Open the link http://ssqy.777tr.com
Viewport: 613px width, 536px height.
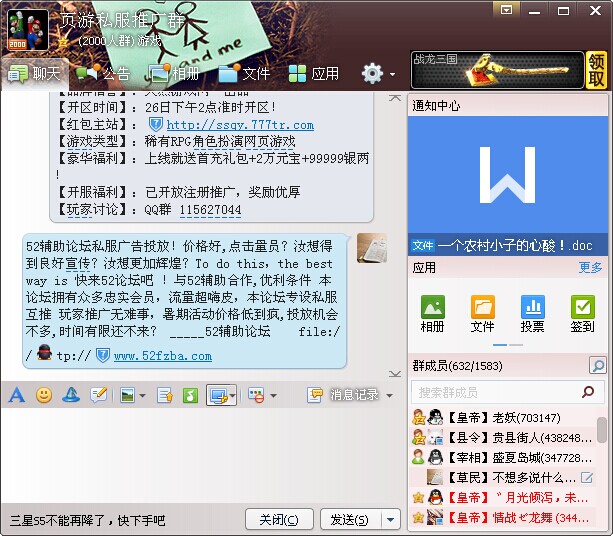(x=240, y=125)
